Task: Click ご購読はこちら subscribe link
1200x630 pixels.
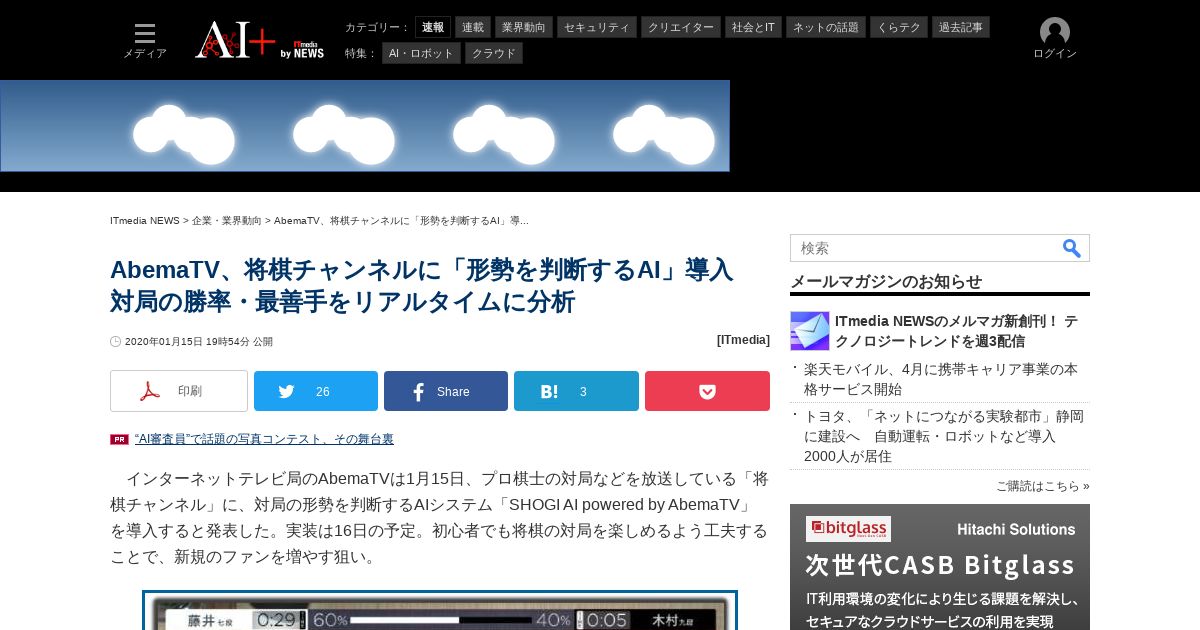Action: [x=1042, y=486]
